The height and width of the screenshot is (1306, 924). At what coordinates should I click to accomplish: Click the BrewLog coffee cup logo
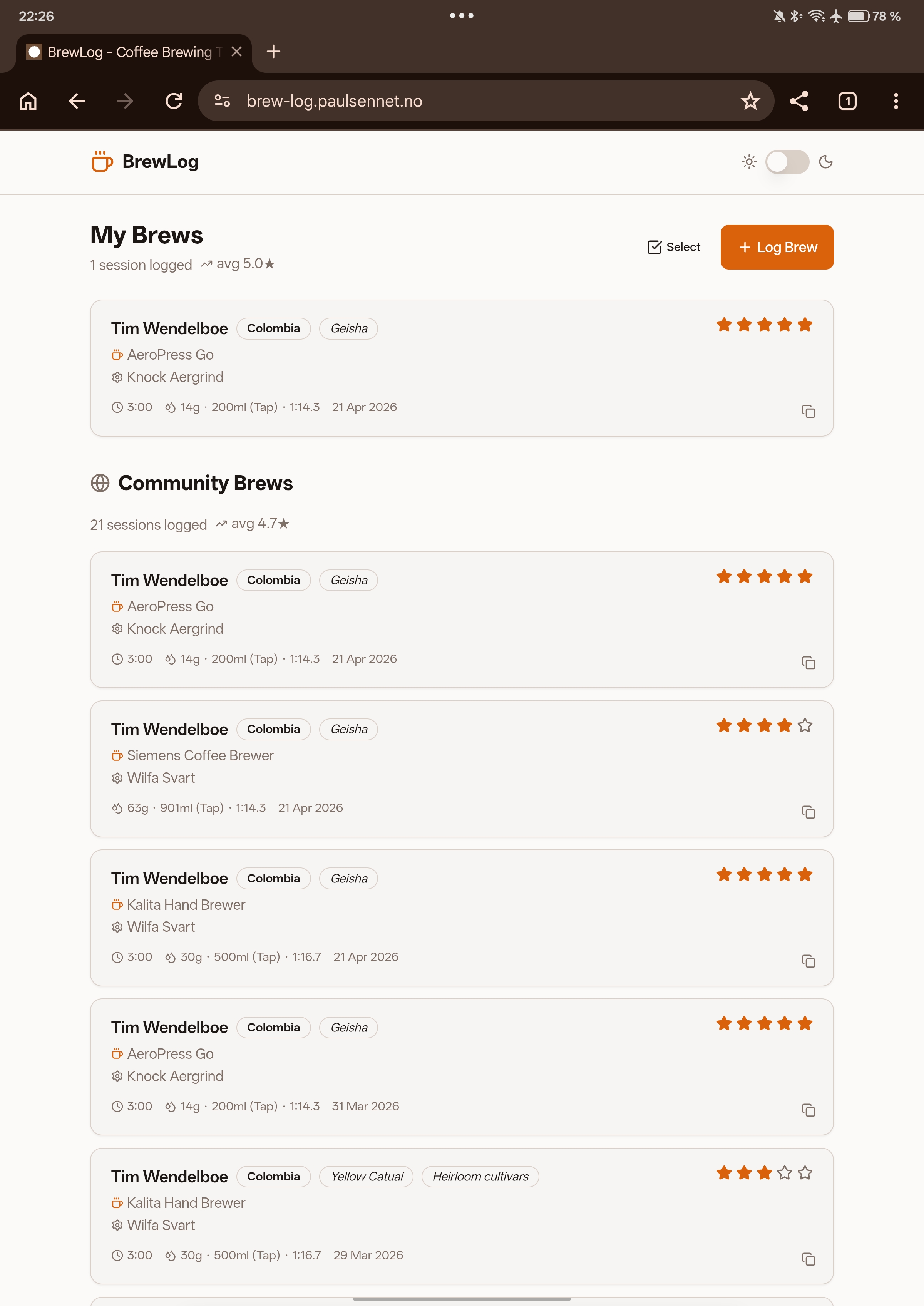pyautogui.click(x=102, y=162)
